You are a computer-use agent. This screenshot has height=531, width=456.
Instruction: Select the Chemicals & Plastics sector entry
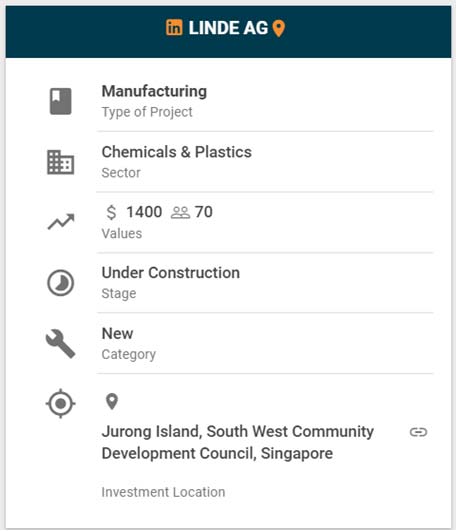coord(177,152)
